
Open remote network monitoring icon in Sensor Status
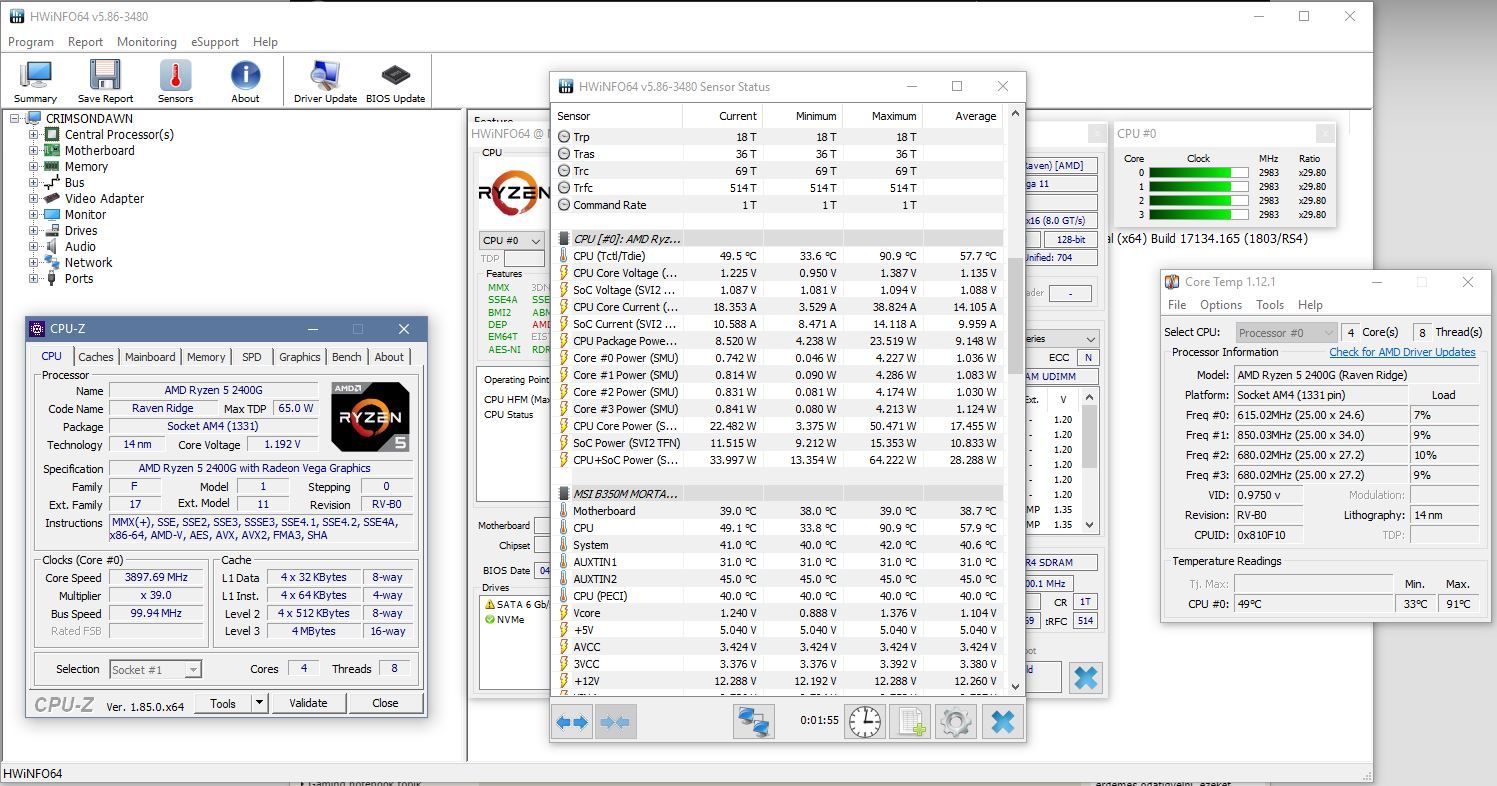754,722
